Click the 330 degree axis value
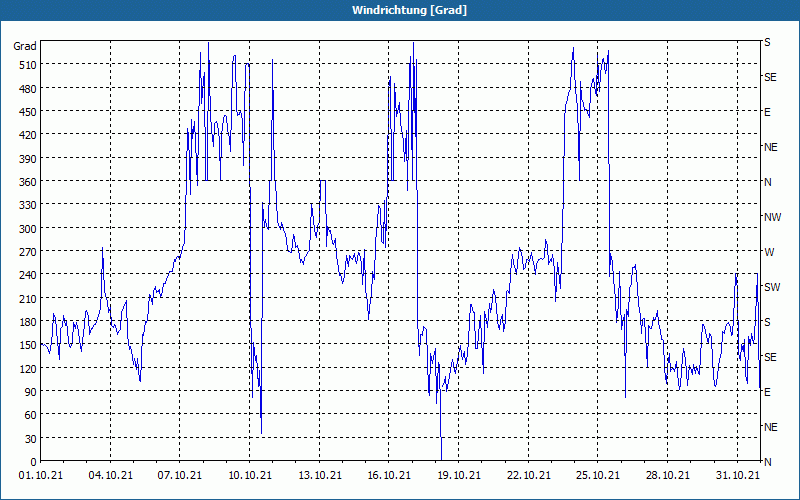Image resolution: width=800 pixels, height=500 pixels. pos(28,205)
